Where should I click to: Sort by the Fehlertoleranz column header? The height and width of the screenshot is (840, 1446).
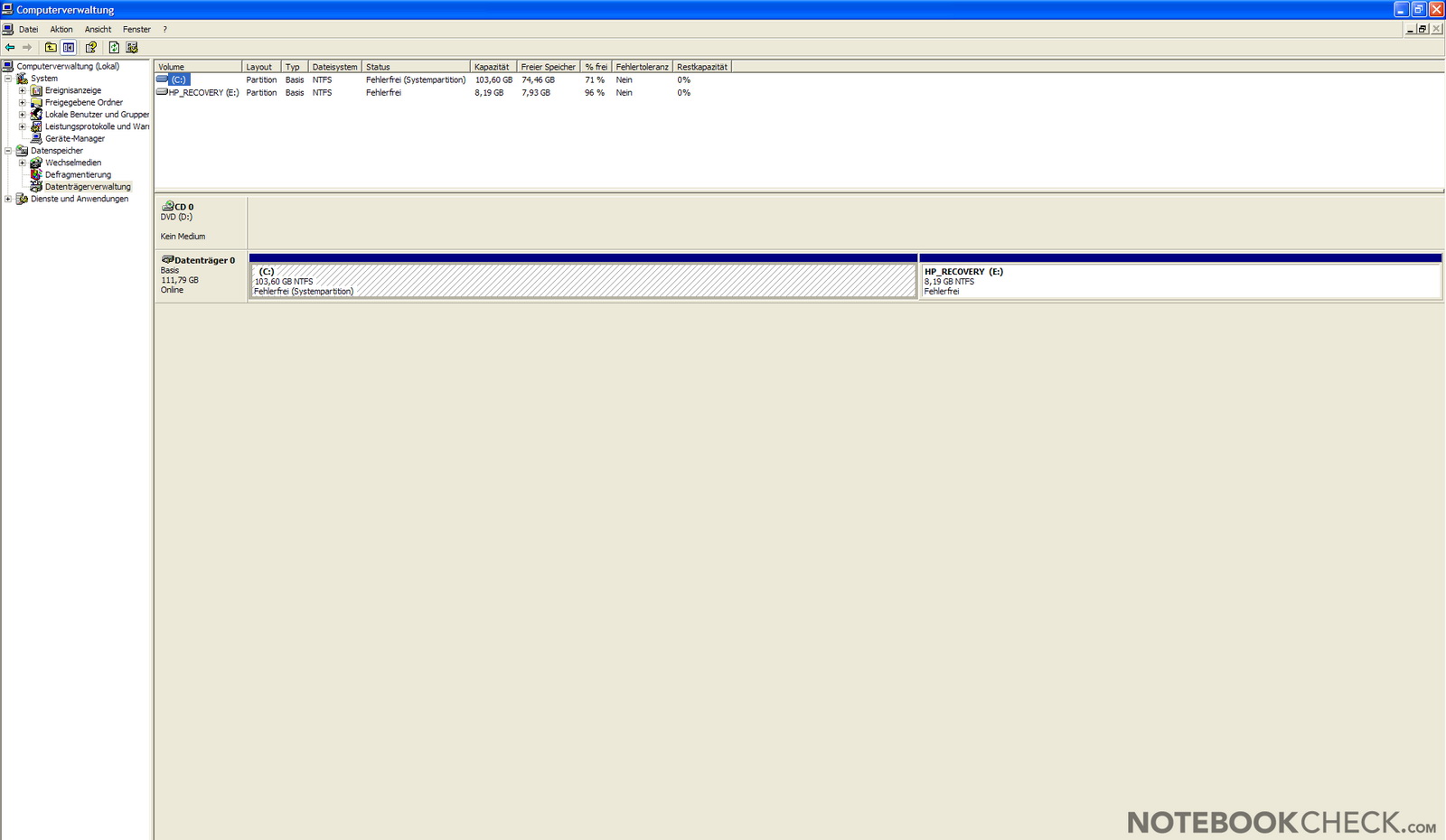643,67
